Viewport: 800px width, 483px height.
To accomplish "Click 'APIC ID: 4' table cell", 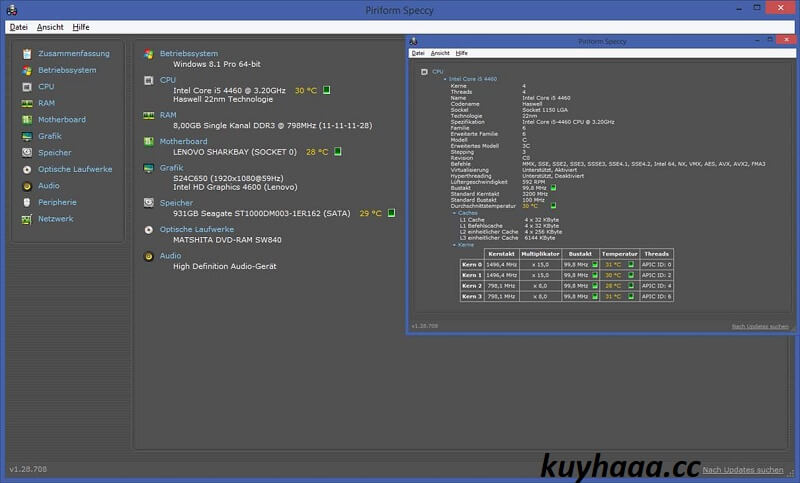I will click(657, 286).
